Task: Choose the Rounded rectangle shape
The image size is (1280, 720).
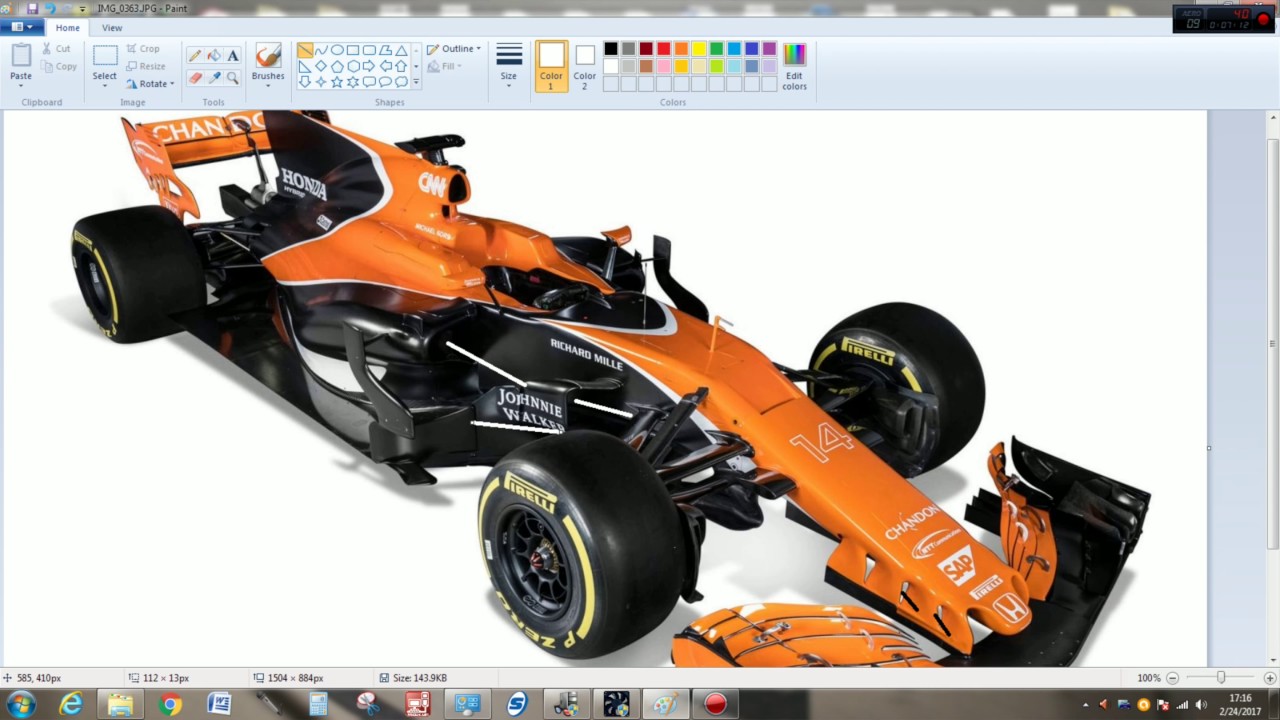Action: (369, 50)
